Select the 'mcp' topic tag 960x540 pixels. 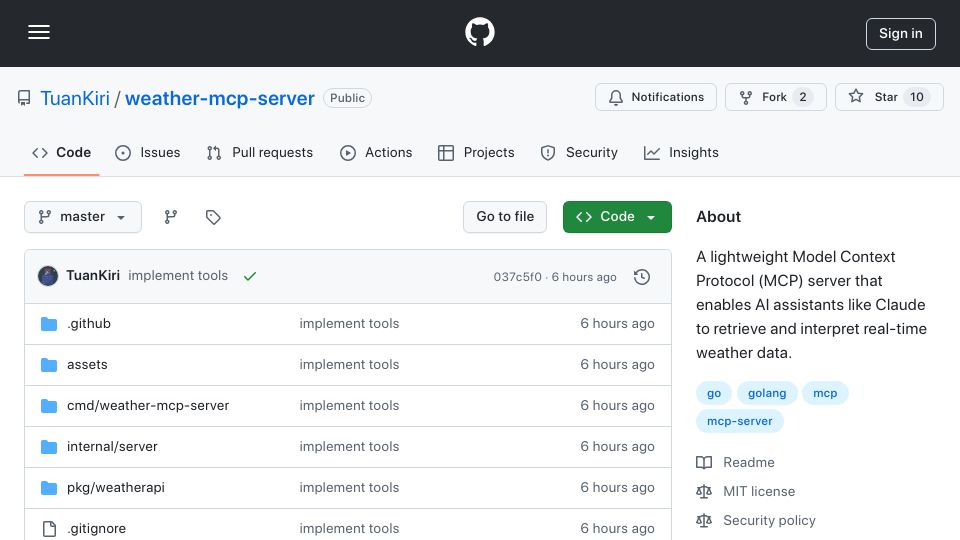(825, 393)
